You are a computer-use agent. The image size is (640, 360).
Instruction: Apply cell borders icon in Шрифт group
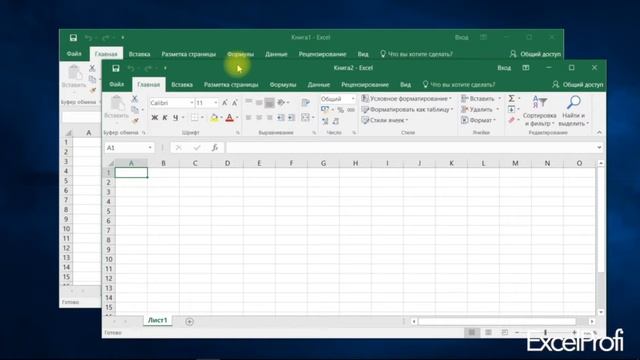click(195, 118)
